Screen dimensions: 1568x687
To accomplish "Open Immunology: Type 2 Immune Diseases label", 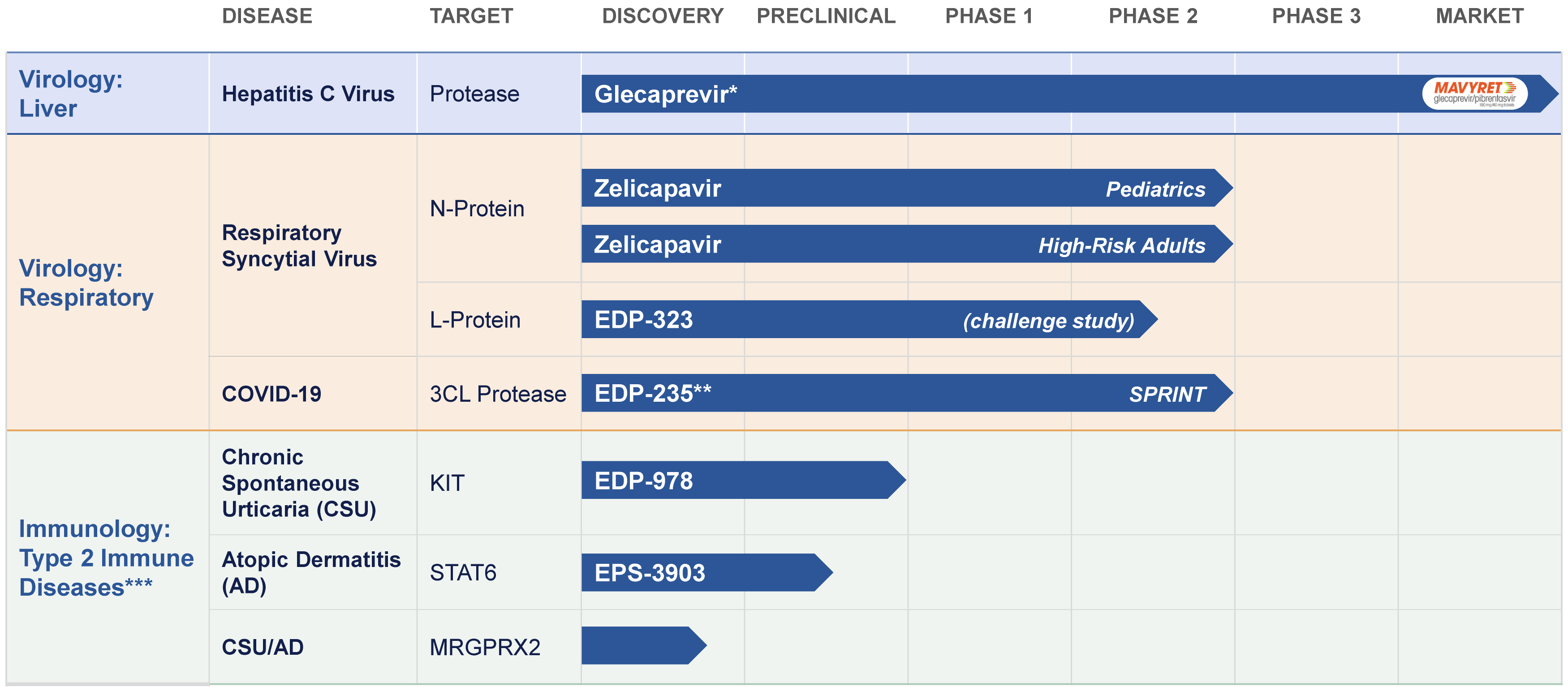I will [x=106, y=558].
